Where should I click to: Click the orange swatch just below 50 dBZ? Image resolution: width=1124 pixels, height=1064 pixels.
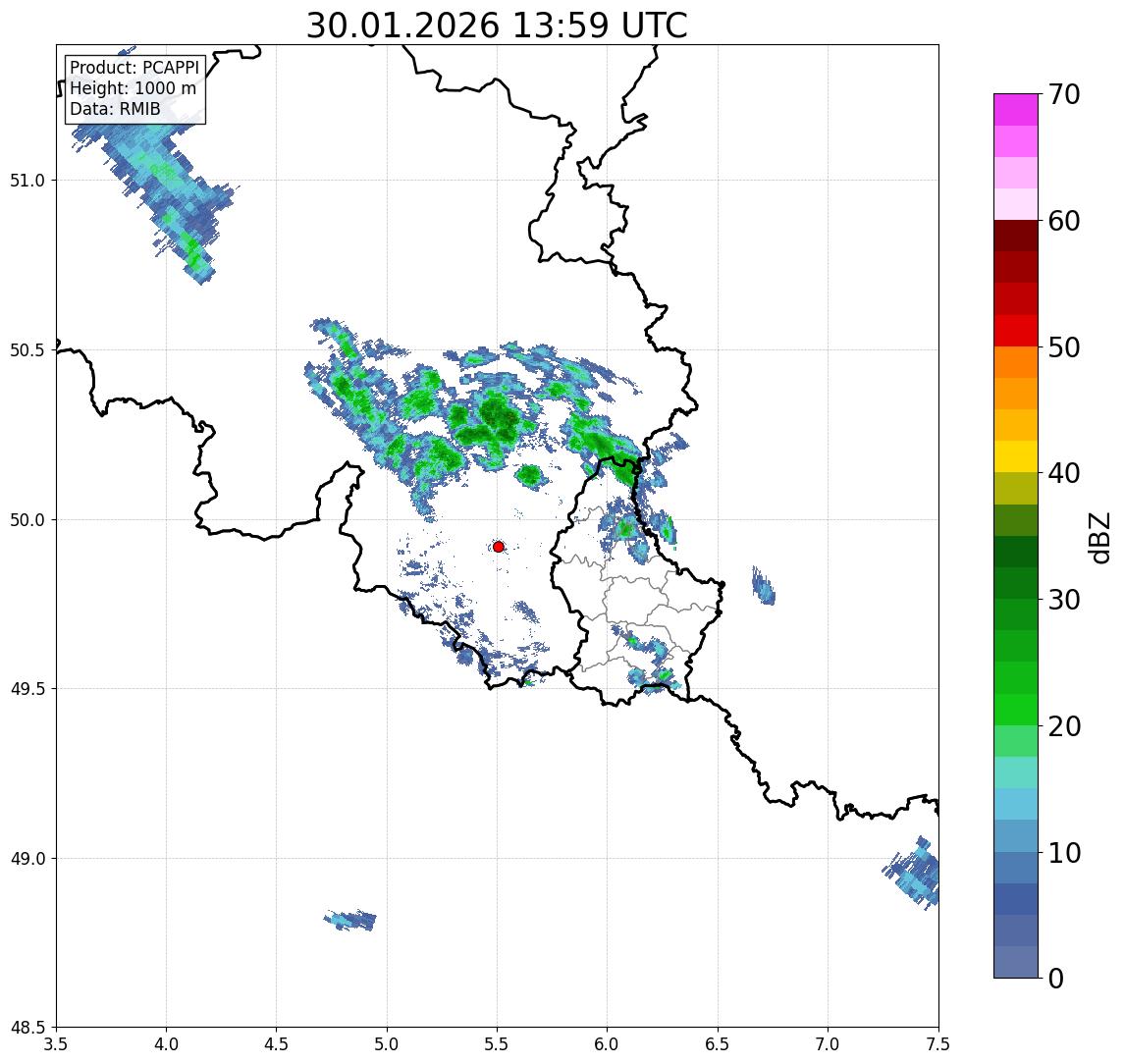click(1016, 362)
